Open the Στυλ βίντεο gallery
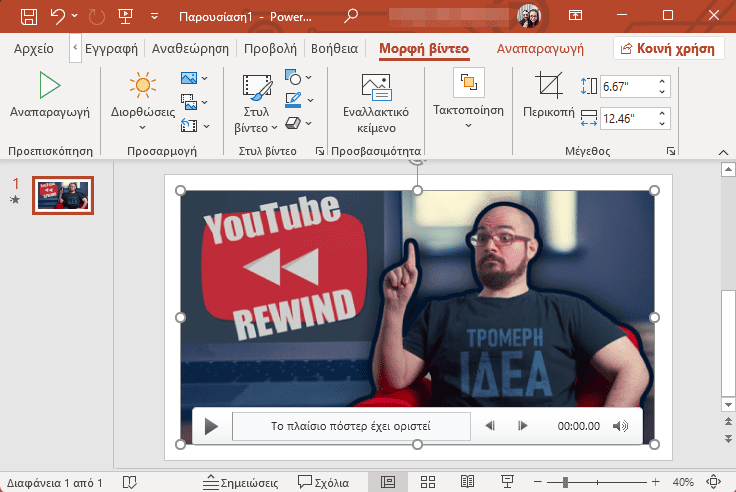This screenshot has width=736, height=492. 256,103
